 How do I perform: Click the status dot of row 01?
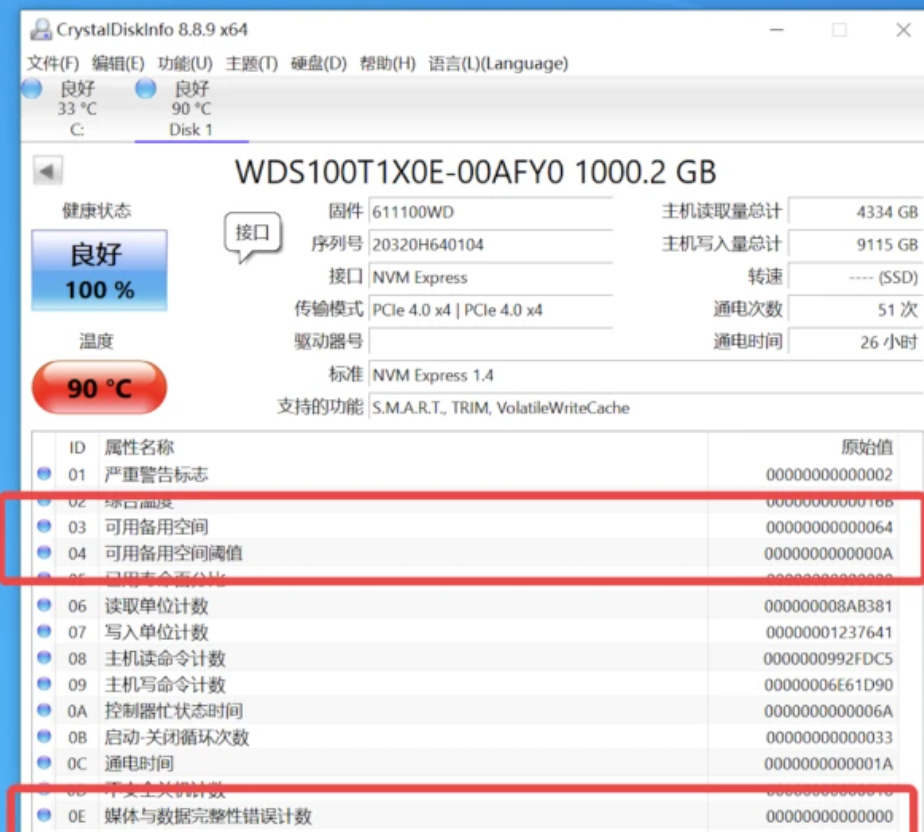pos(44,473)
